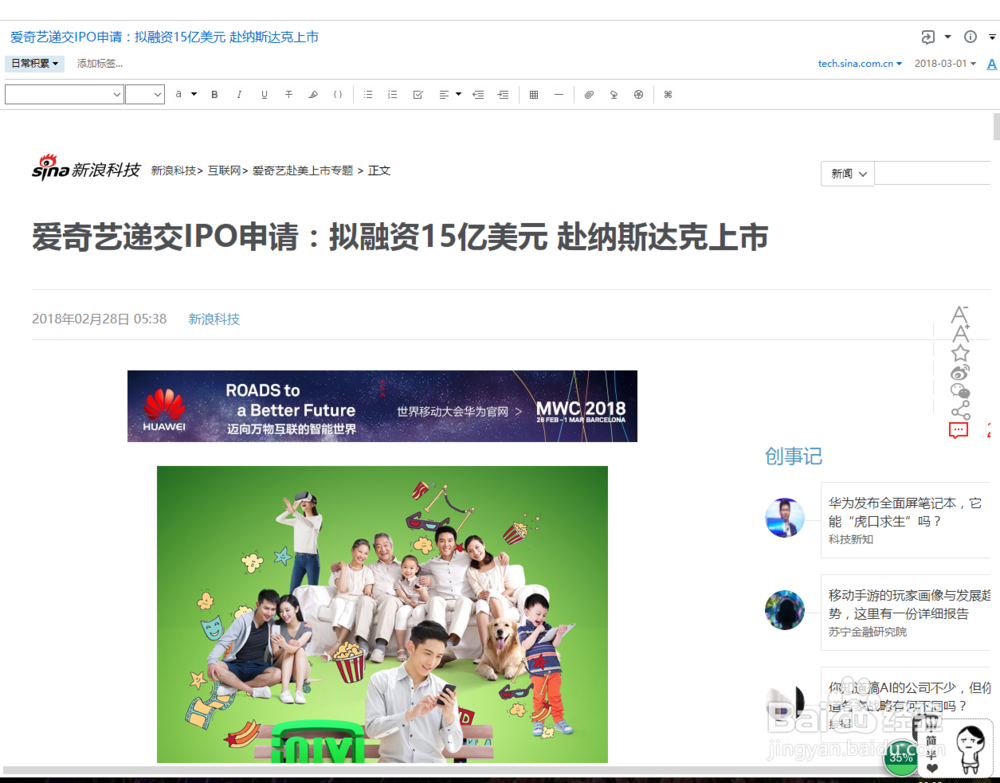Open the tech.sina.com.cn source URL dropdown
The height and width of the screenshot is (783, 1000).
860,63
